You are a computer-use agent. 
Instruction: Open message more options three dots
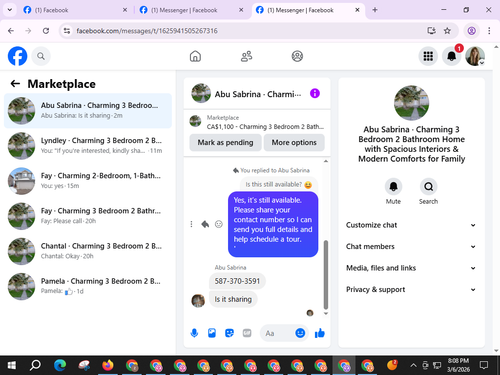pyautogui.click(x=191, y=224)
